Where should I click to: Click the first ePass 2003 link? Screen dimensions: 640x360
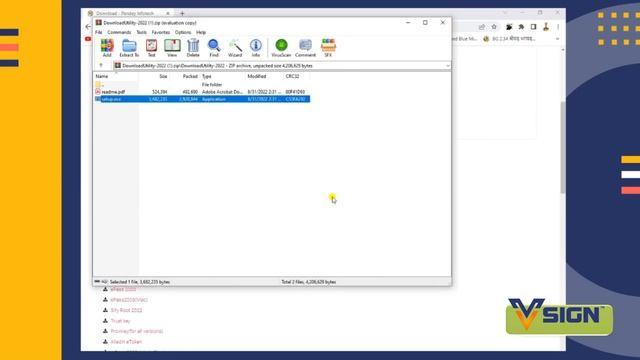123,289
